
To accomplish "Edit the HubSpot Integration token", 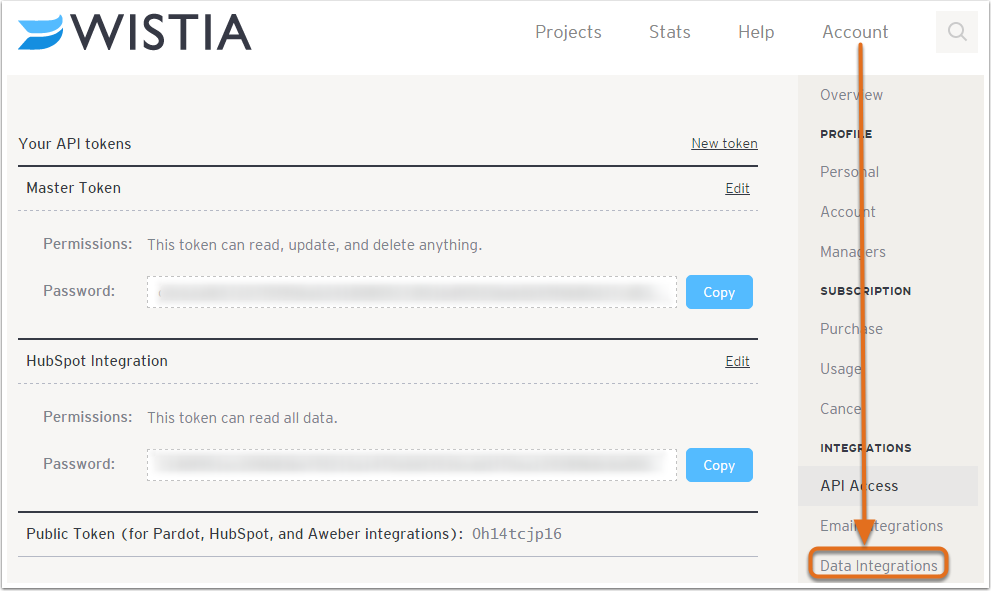I will coord(737,362).
